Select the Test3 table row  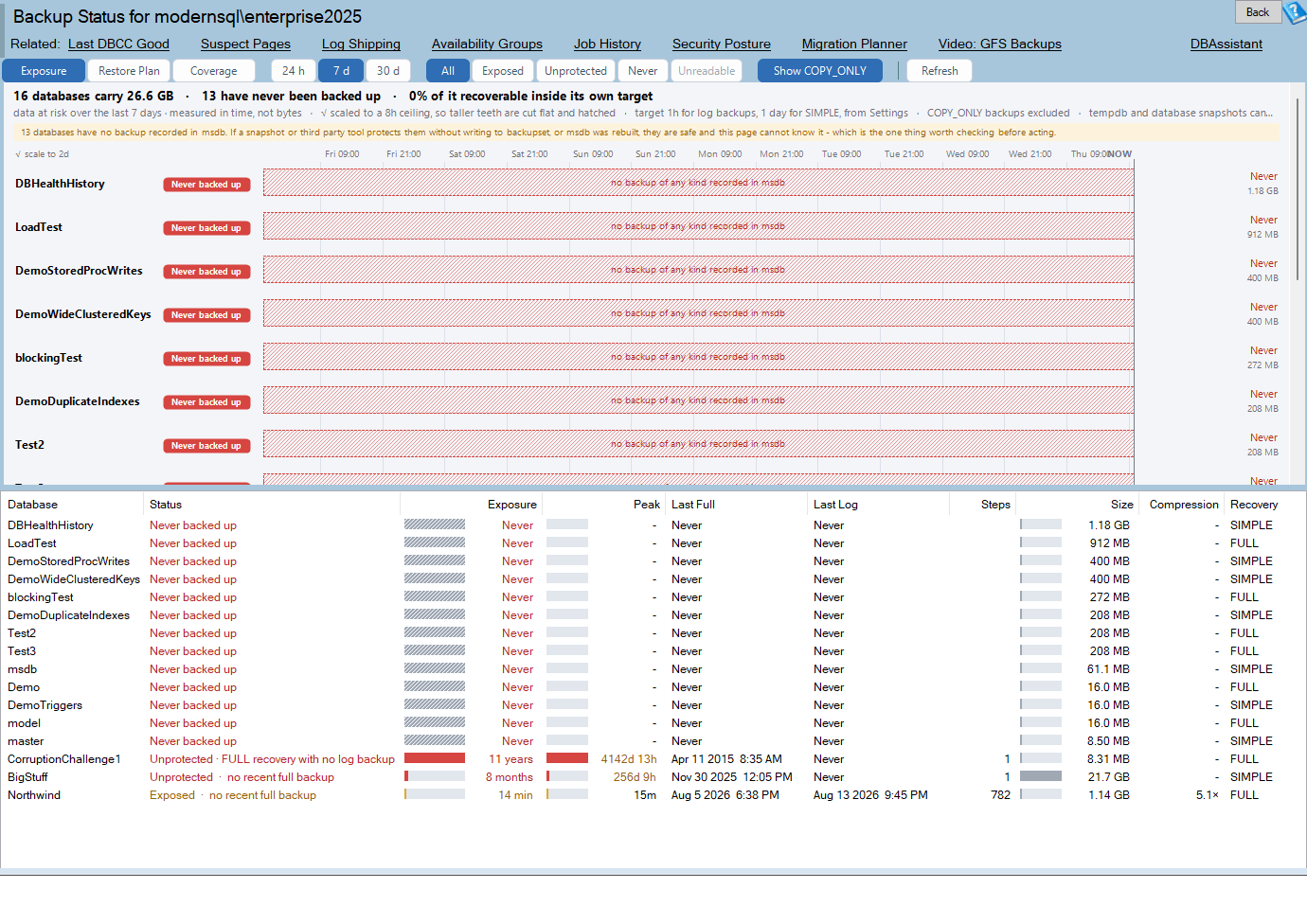[x=653, y=651]
